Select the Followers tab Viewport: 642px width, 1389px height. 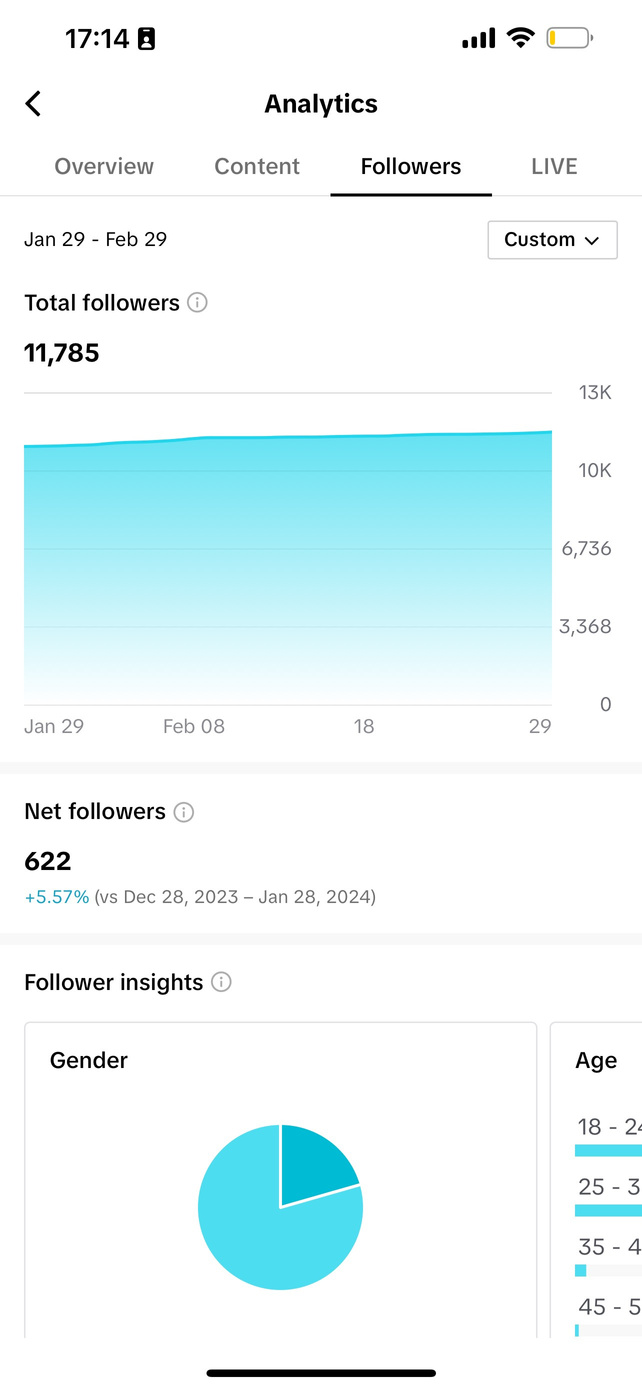pos(411,166)
